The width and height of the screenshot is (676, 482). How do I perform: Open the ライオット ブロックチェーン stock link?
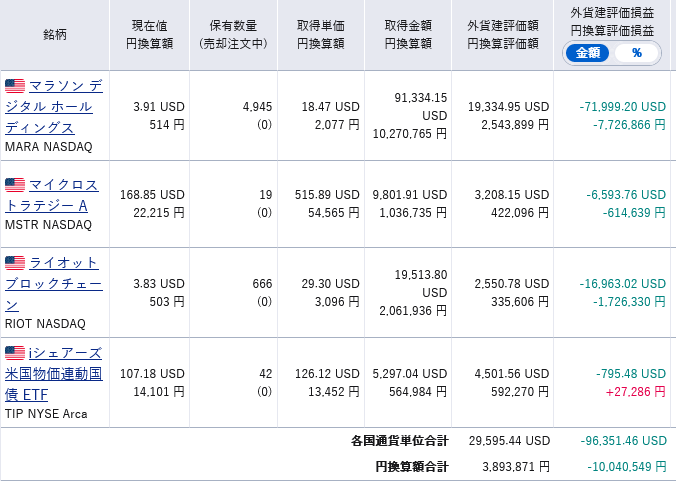pos(53,284)
